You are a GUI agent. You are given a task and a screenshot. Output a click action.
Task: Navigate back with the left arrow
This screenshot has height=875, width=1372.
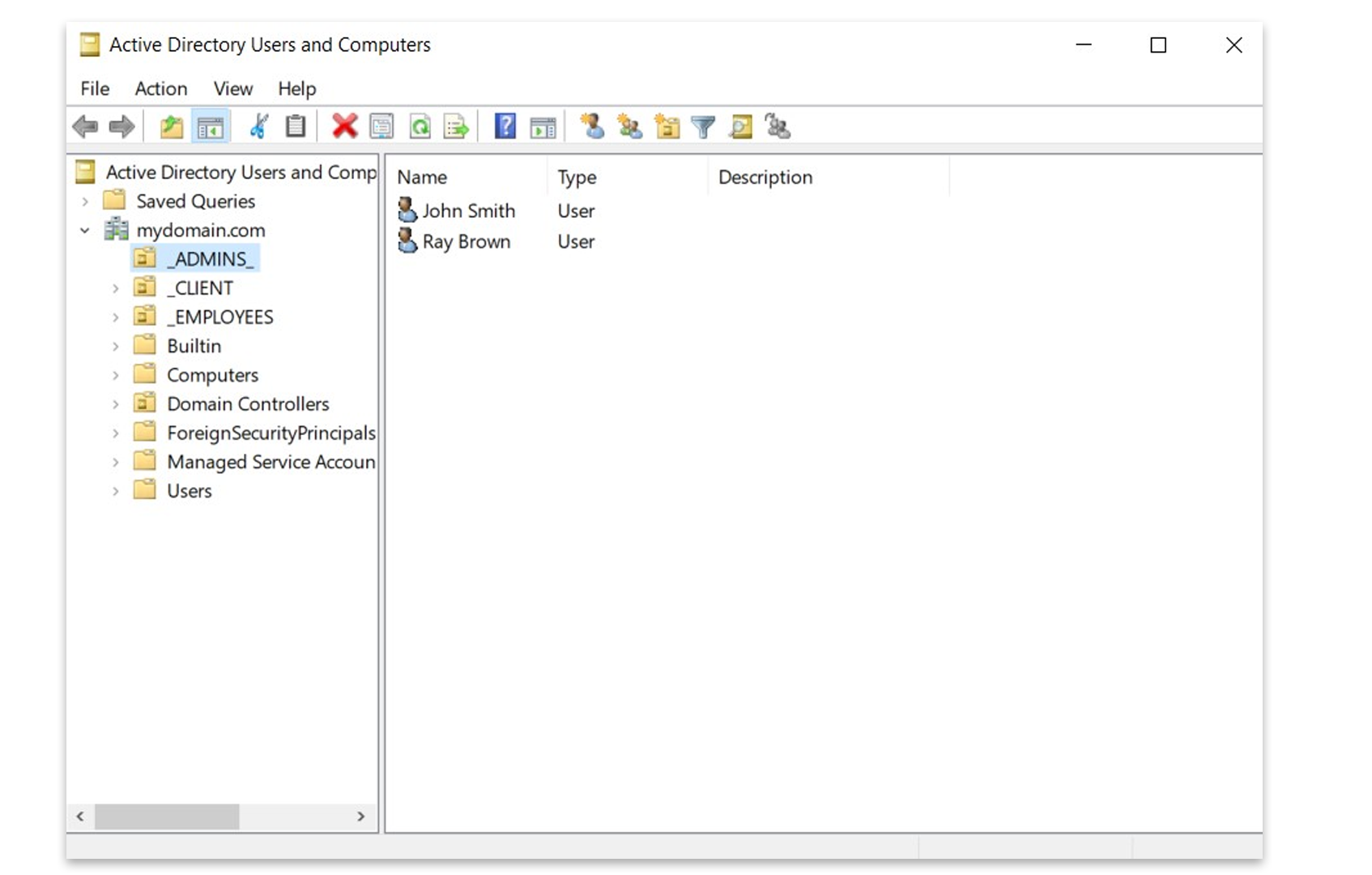tap(86, 126)
